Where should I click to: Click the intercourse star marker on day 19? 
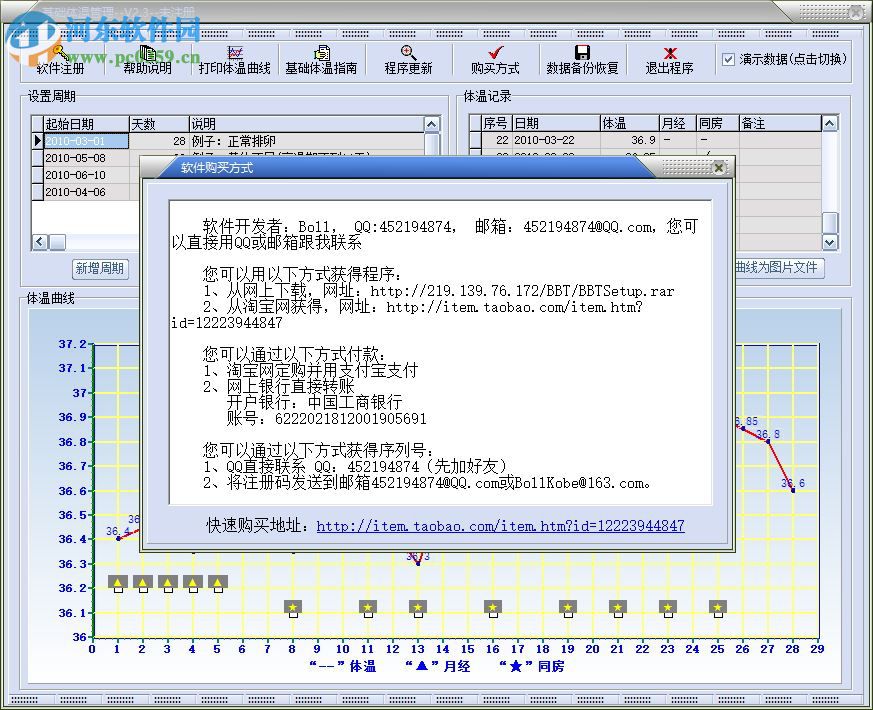(567, 608)
